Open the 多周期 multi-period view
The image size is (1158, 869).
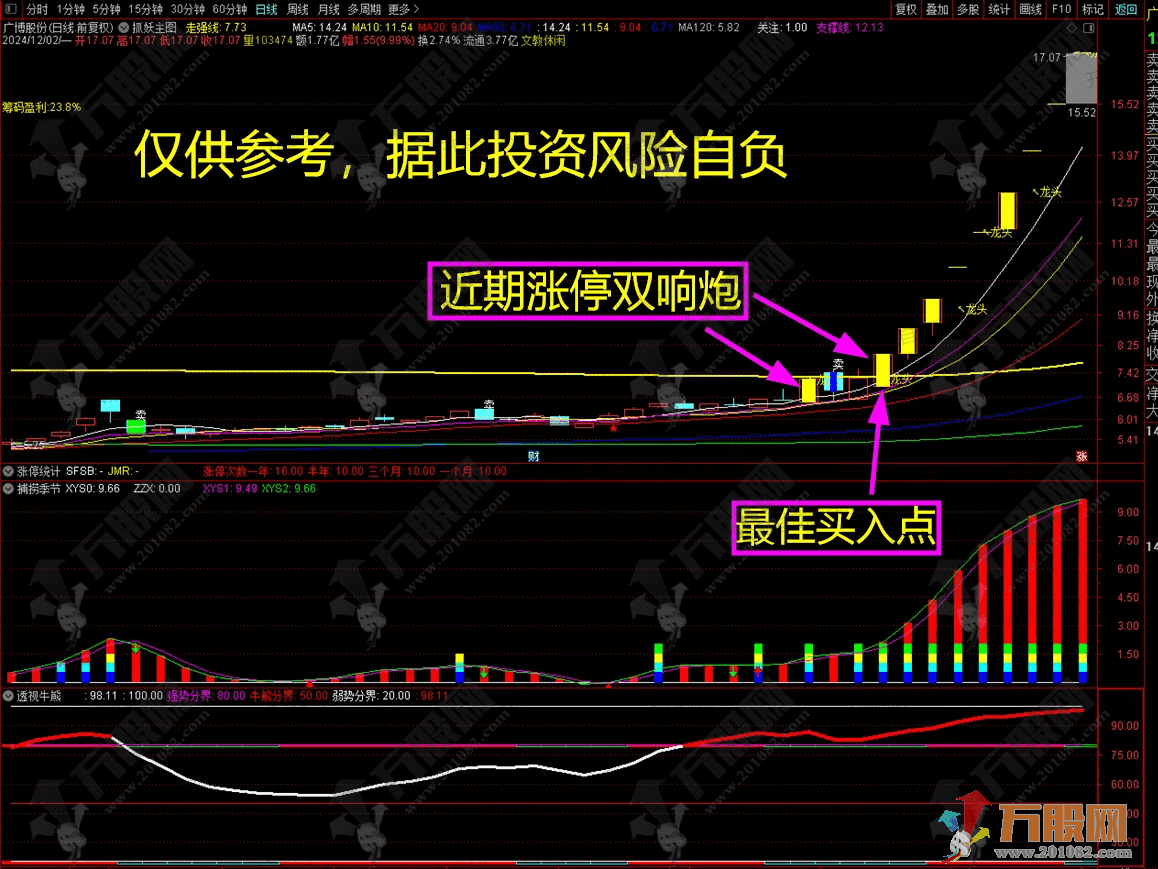364,10
